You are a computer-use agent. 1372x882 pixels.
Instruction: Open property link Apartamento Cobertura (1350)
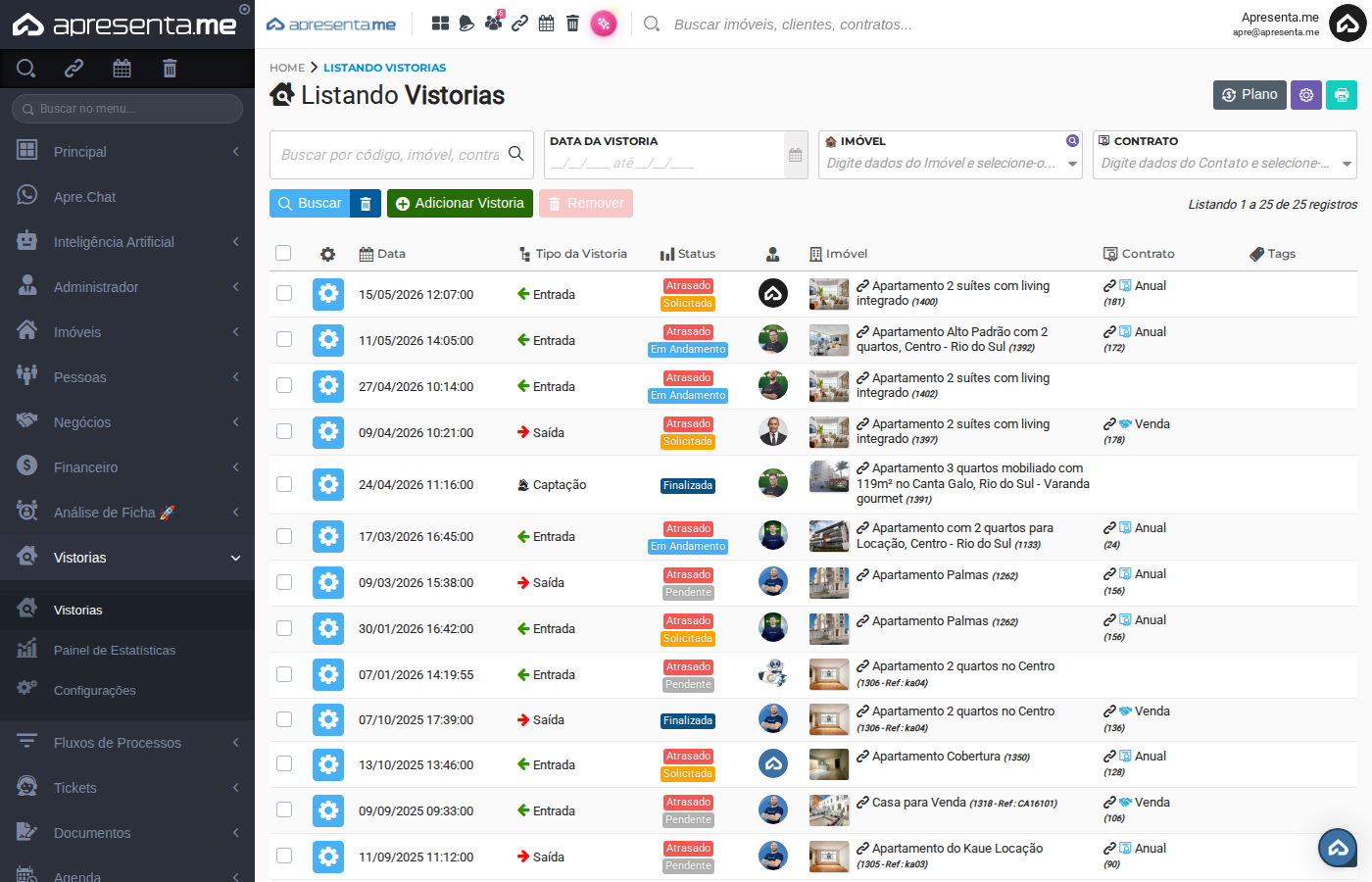pyautogui.click(x=943, y=757)
